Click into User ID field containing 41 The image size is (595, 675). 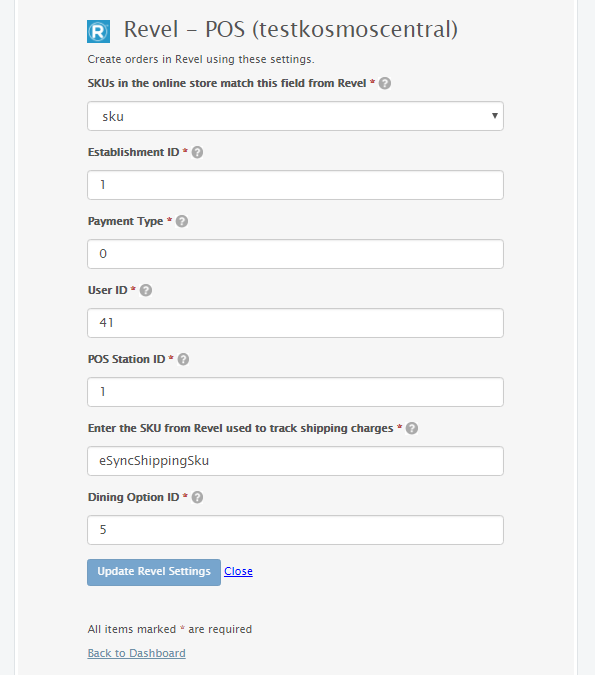(295, 323)
